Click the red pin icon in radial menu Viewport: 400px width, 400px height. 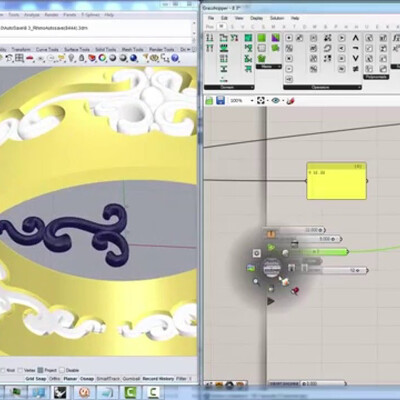295,291
